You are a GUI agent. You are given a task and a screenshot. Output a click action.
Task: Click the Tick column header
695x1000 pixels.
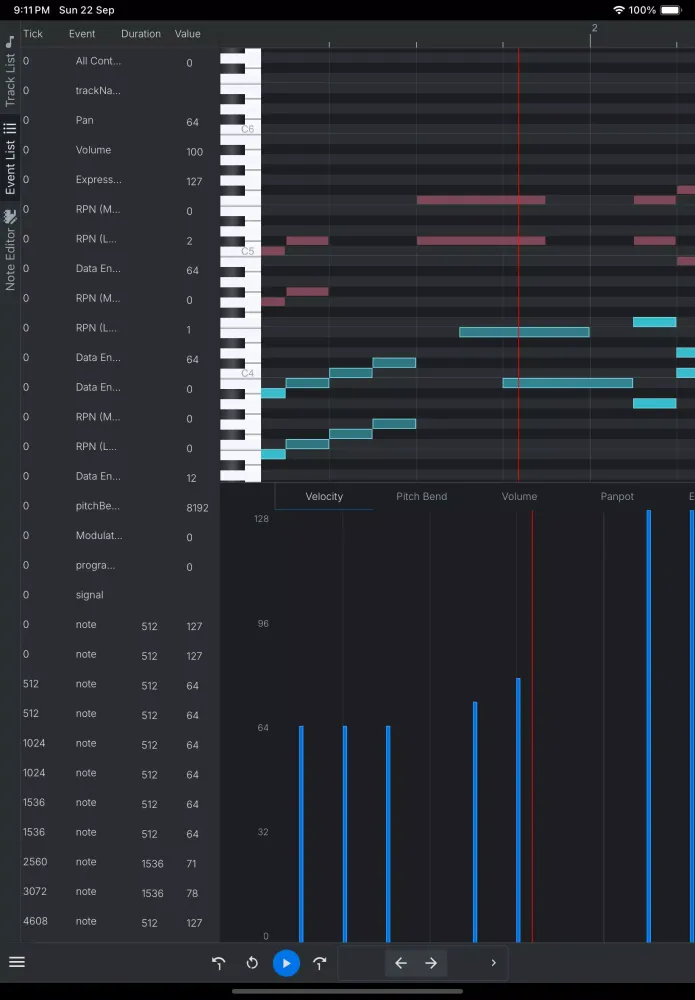tap(33, 34)
